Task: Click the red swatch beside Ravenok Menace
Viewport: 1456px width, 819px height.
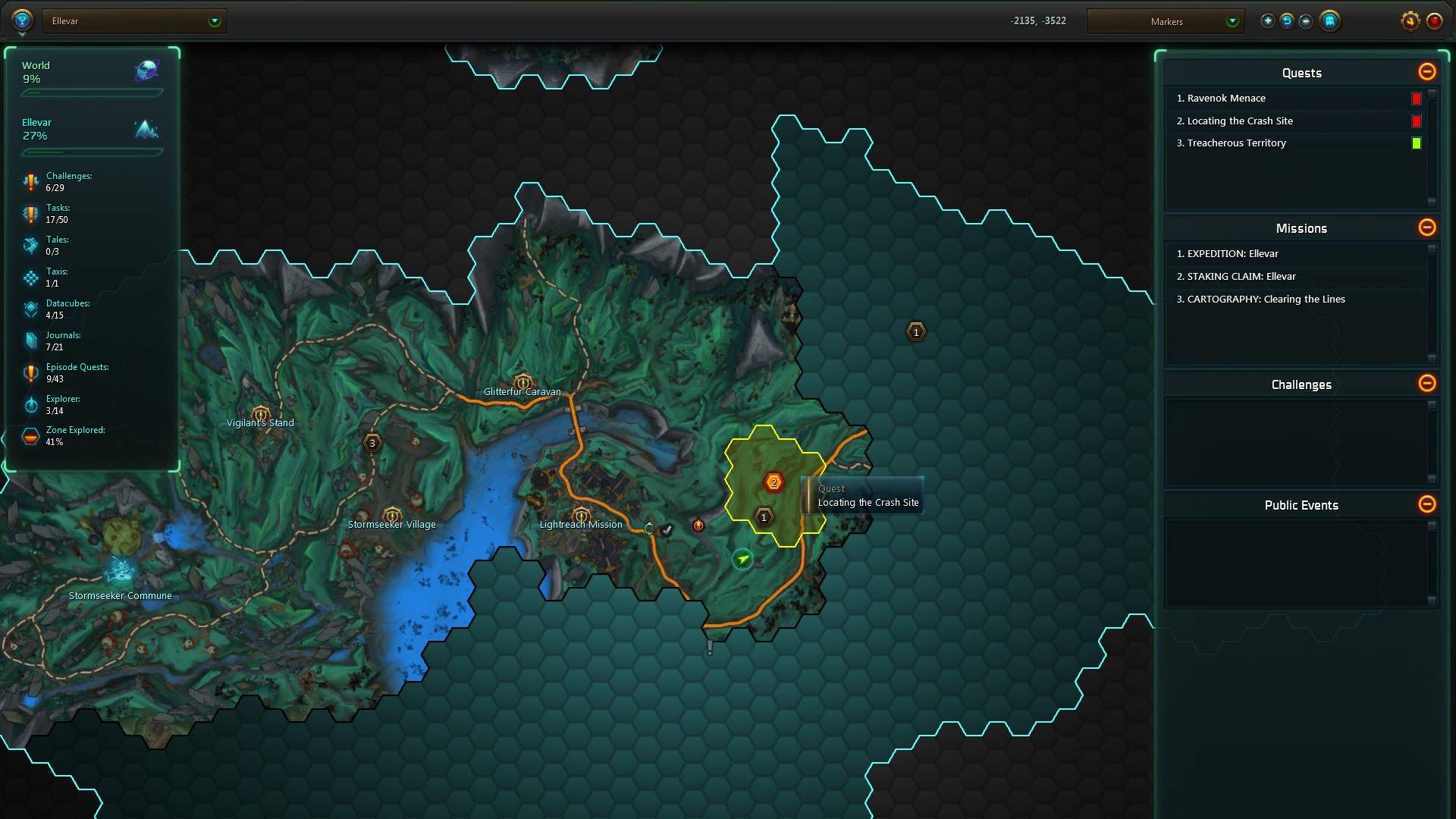Action: pos(1416,99)
